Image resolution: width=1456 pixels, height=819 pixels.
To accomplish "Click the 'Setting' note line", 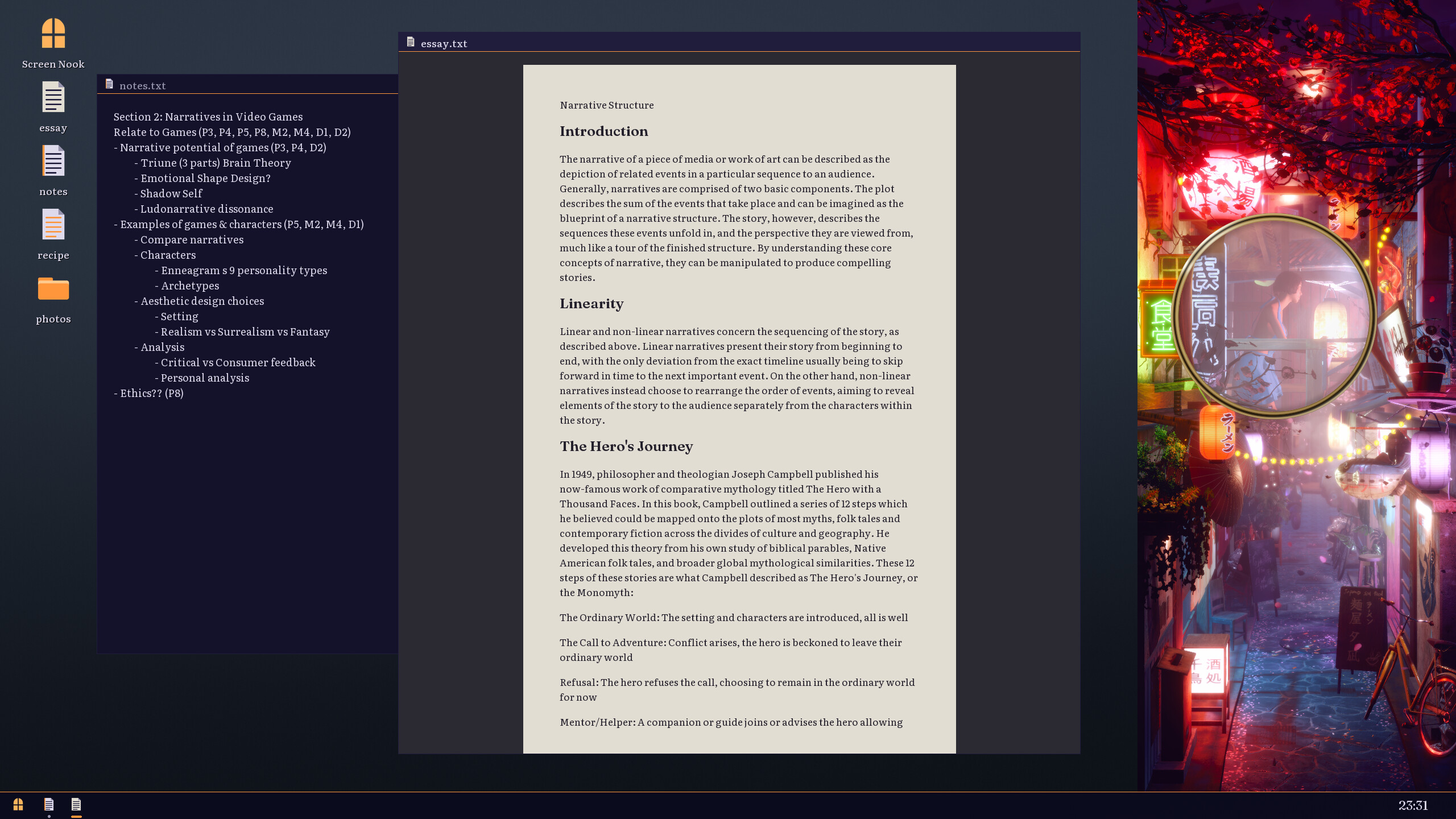I will point(176,316).
